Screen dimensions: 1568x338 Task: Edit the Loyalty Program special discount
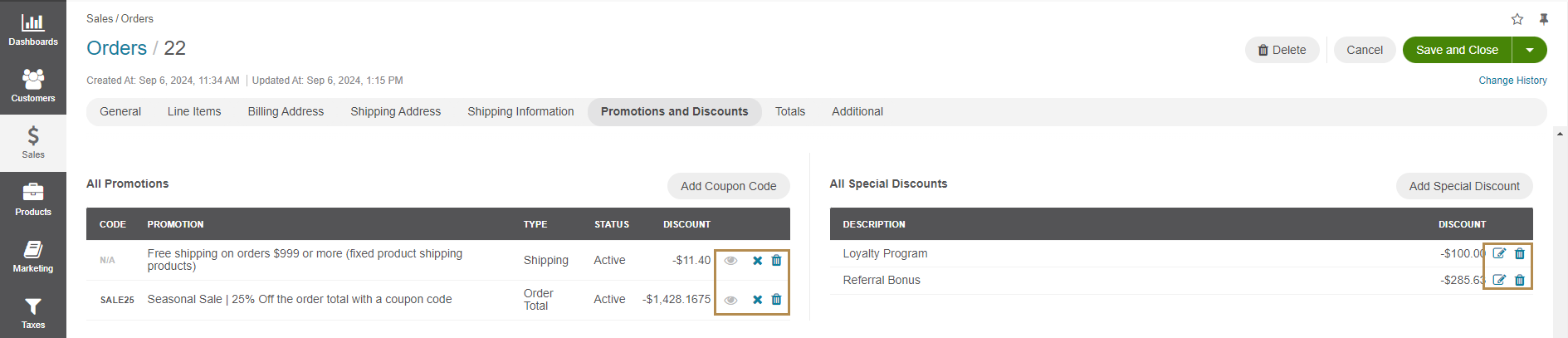click(x=1499, y=253)
